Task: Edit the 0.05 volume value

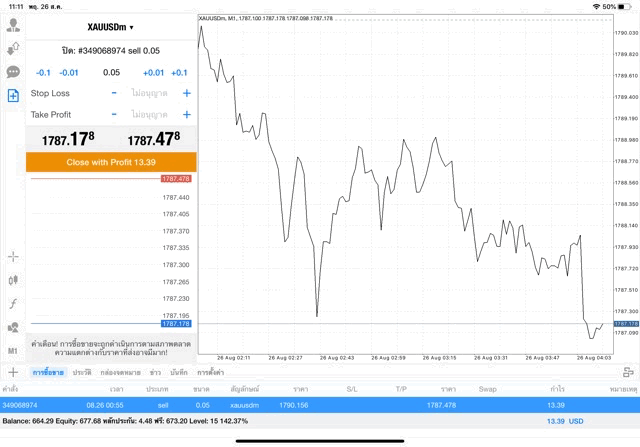Action: (111, 73)
